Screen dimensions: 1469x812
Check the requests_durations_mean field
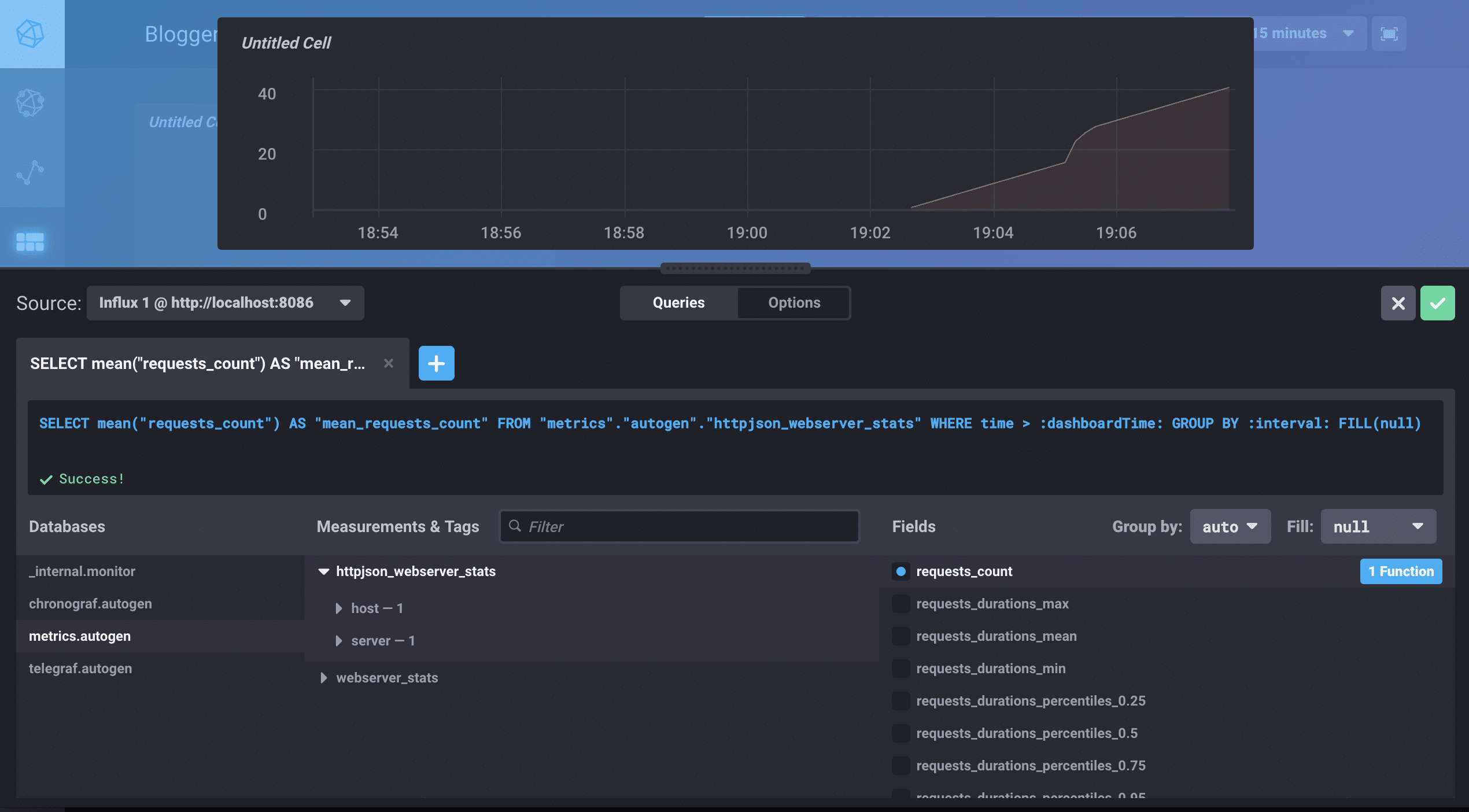(900, 636)
